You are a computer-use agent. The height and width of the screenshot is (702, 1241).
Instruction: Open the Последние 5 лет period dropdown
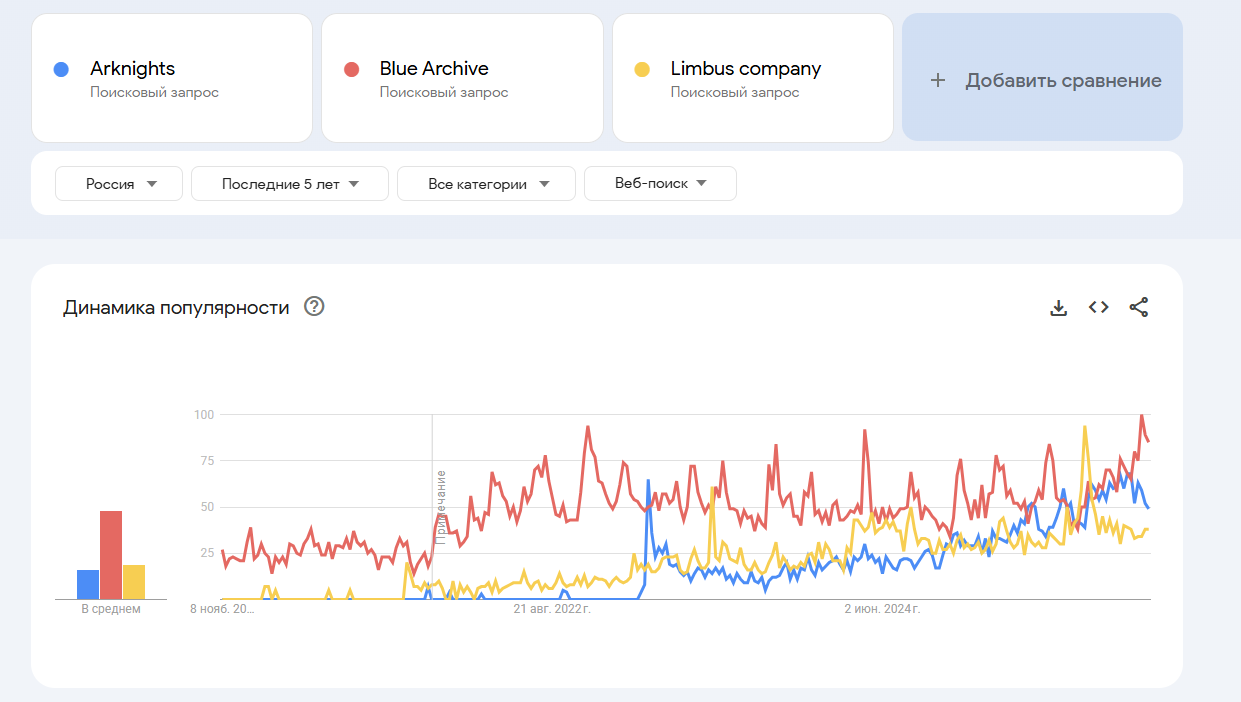(x=290, y=184)
